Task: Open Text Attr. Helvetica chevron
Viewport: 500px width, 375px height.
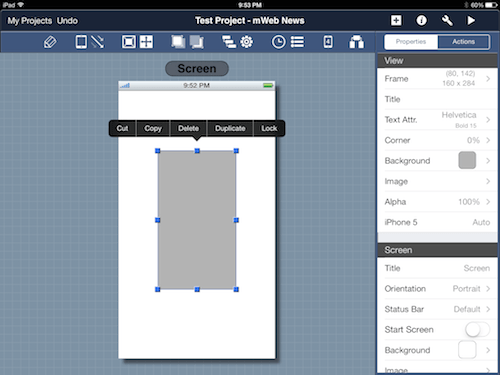Action: pos(488,120)
